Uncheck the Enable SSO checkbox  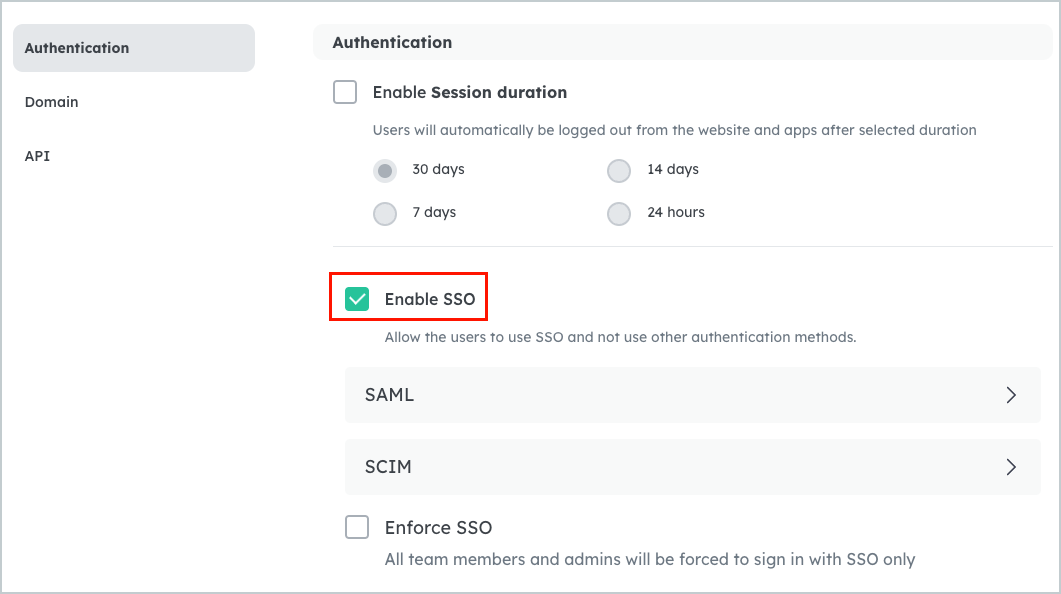(357, 299)
